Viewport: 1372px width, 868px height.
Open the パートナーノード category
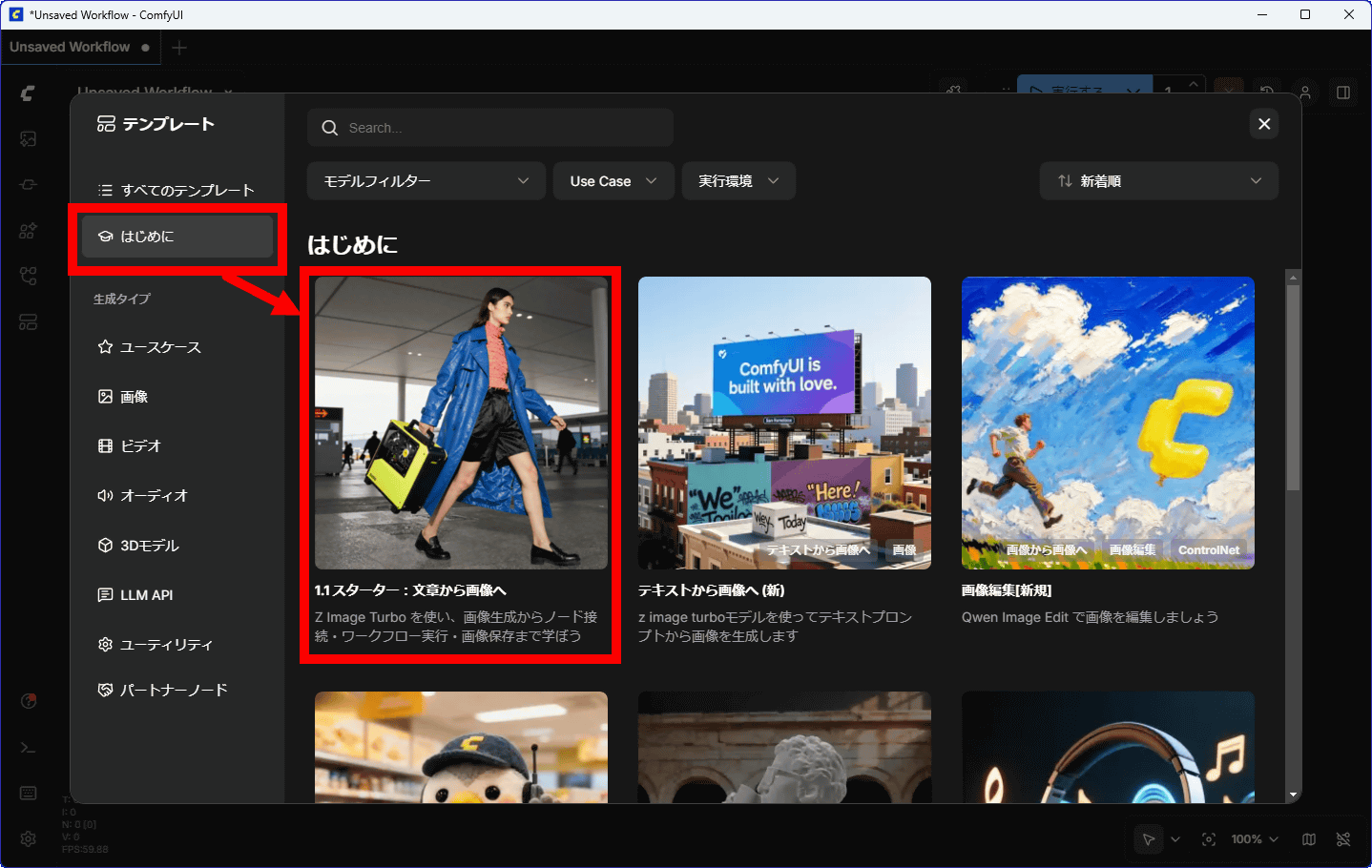coord(173,690)
